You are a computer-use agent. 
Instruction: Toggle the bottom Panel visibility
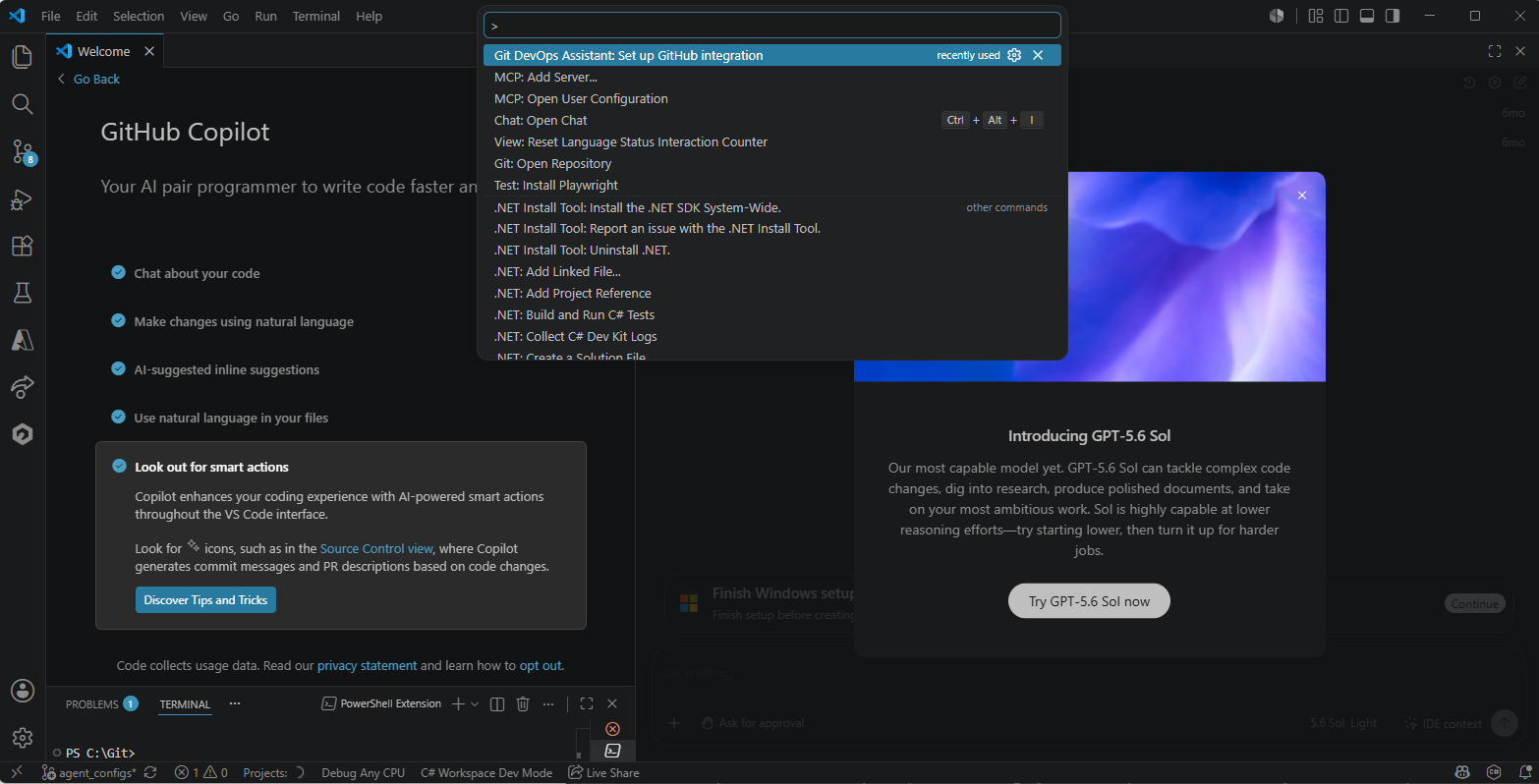coord(1367,16)
